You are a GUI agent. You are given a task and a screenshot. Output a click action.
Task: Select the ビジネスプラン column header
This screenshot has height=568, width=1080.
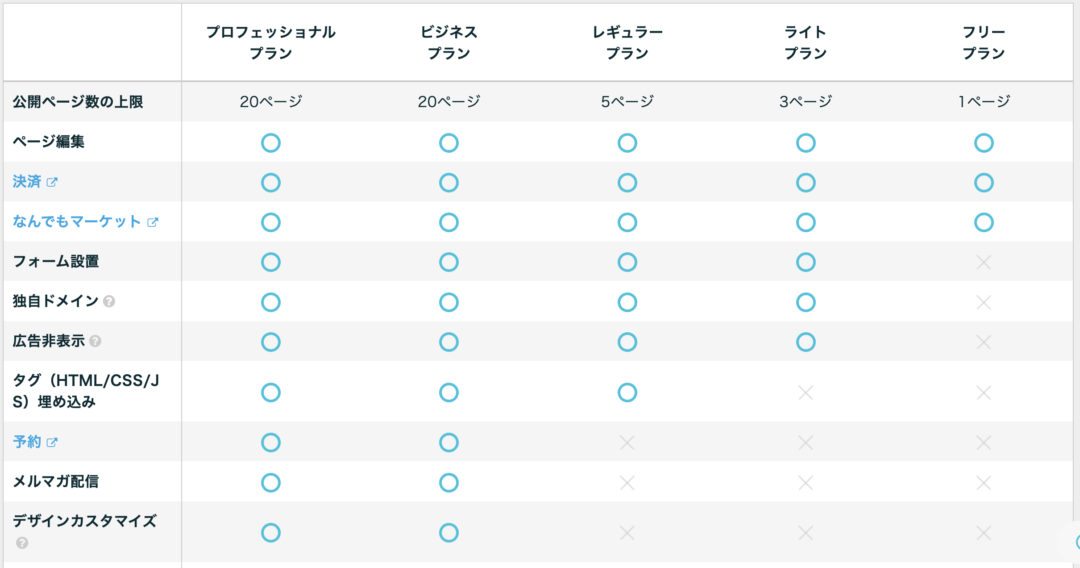(x=448, y=43)
